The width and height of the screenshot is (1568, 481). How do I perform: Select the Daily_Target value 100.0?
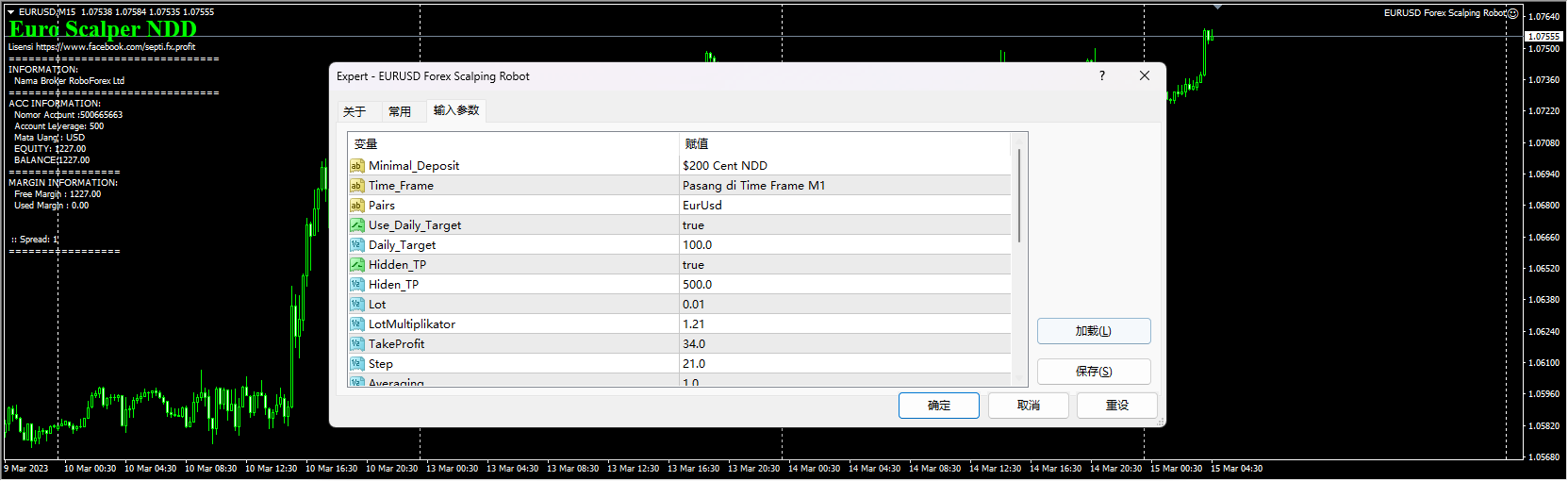click(x=844, y=245)
